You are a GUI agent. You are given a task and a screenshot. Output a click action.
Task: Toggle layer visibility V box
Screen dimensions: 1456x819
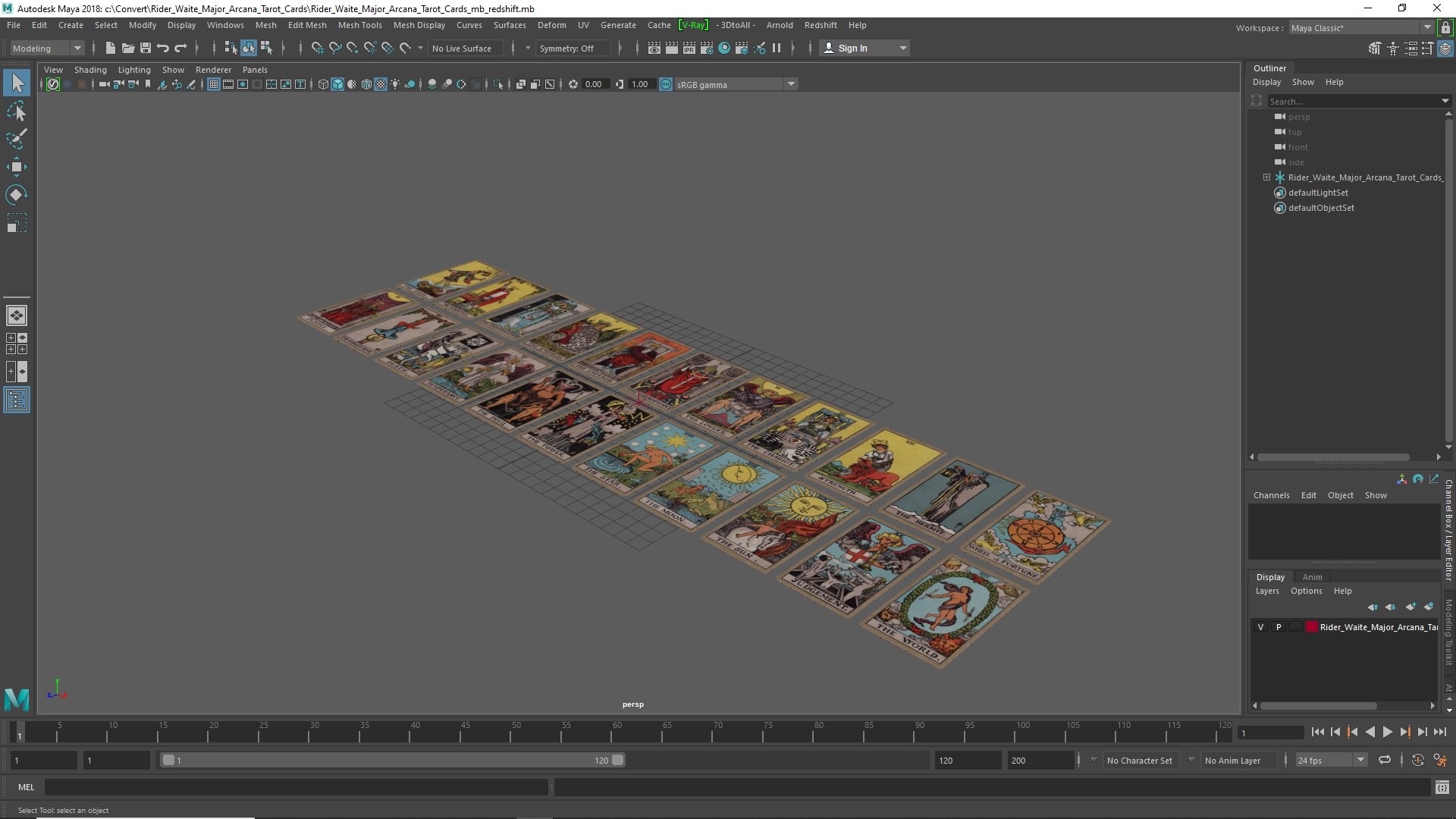point(1260,627)
